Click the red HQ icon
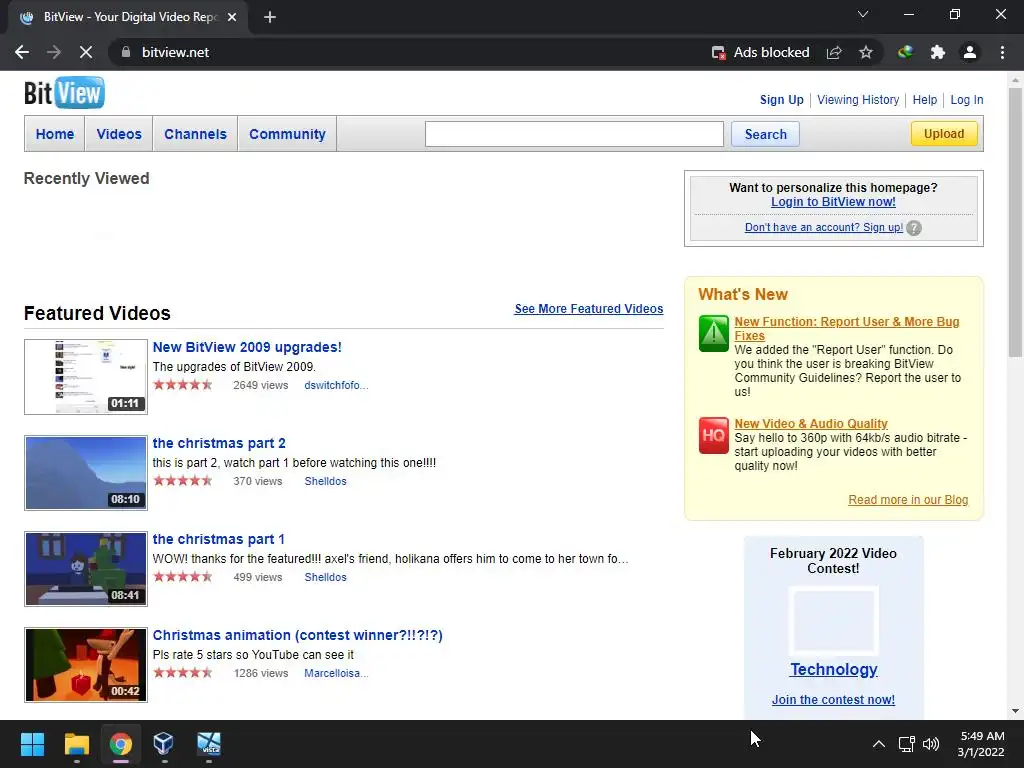 coord(714,436)
